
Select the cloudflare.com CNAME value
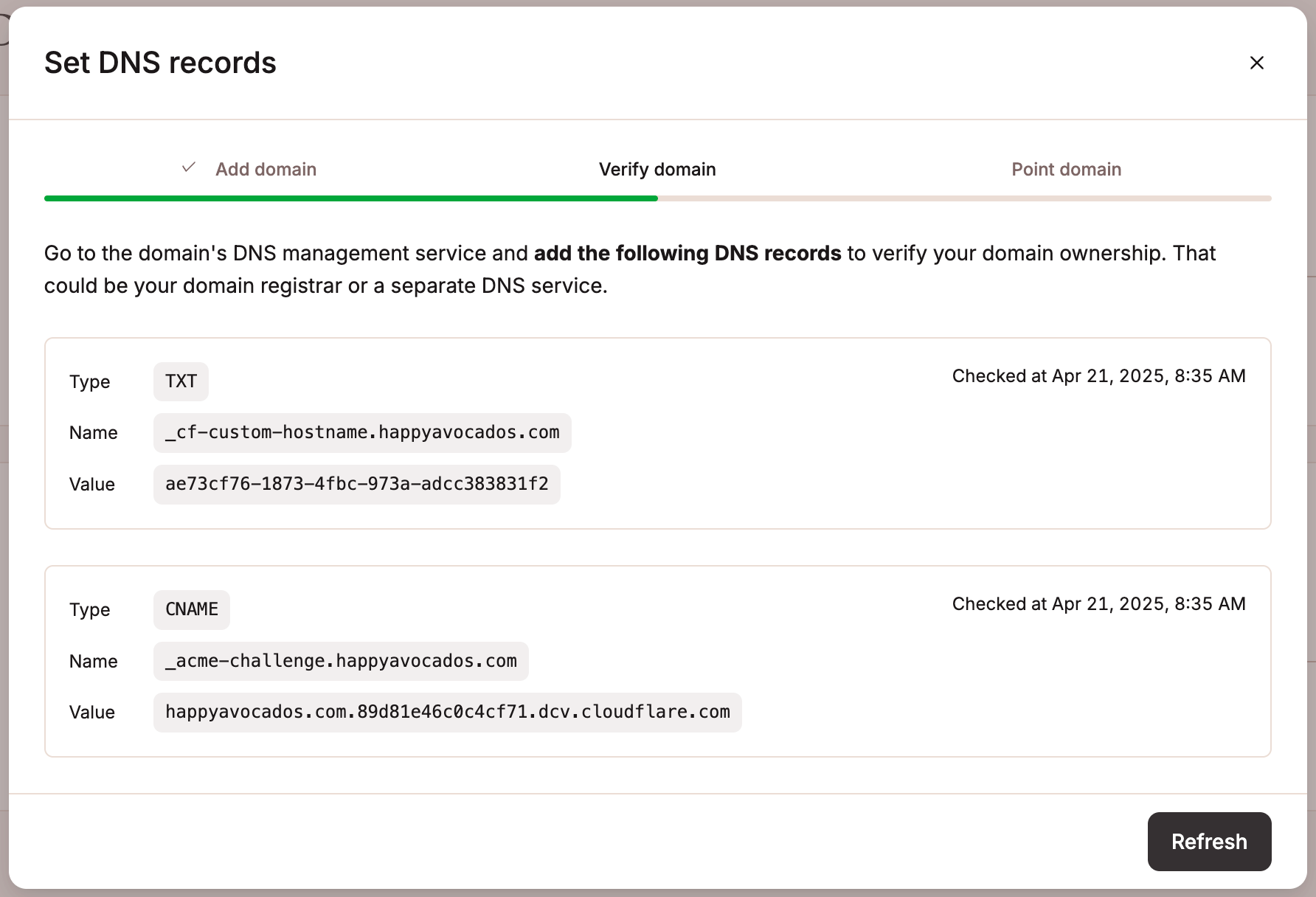click(447, 712)
